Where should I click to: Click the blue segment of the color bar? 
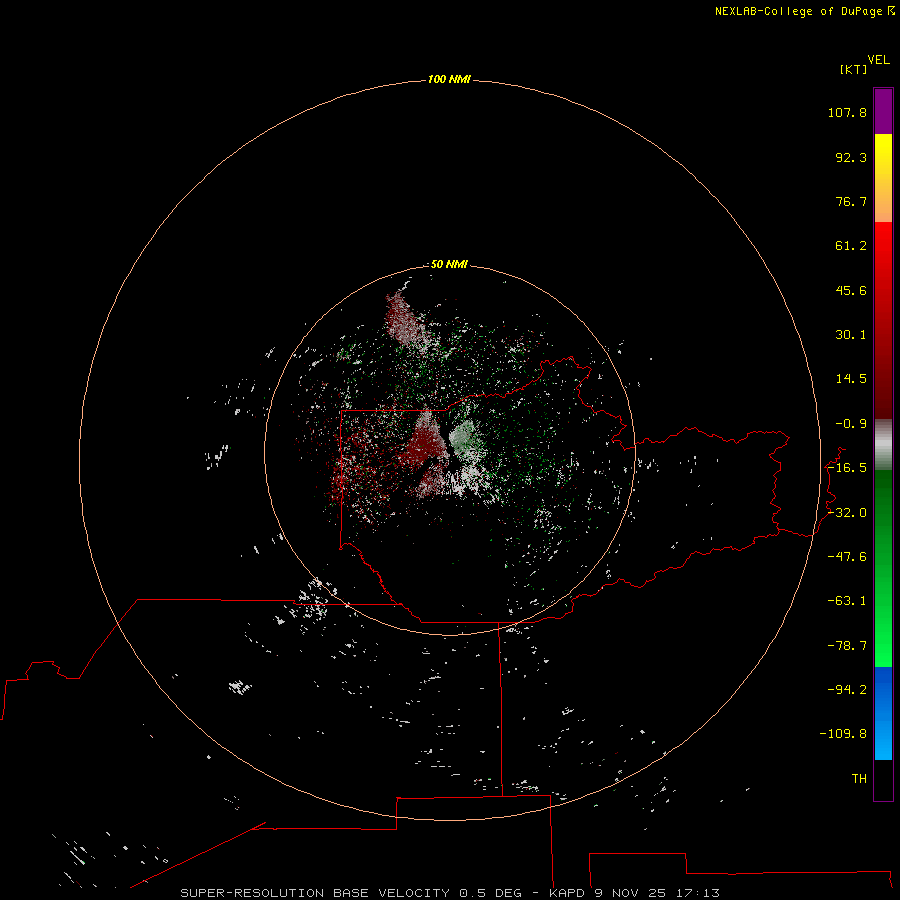pyautogui.click(x=883, y=713)
